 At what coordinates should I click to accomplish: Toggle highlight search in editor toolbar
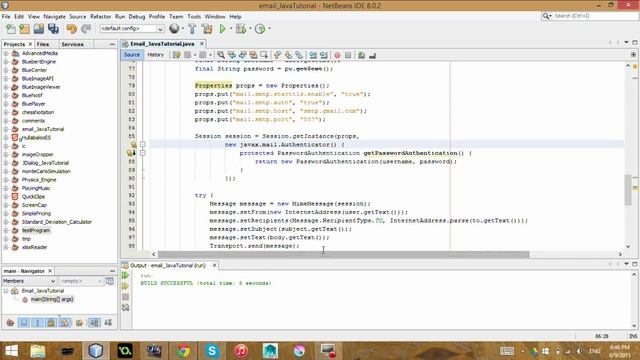(253, 55)
